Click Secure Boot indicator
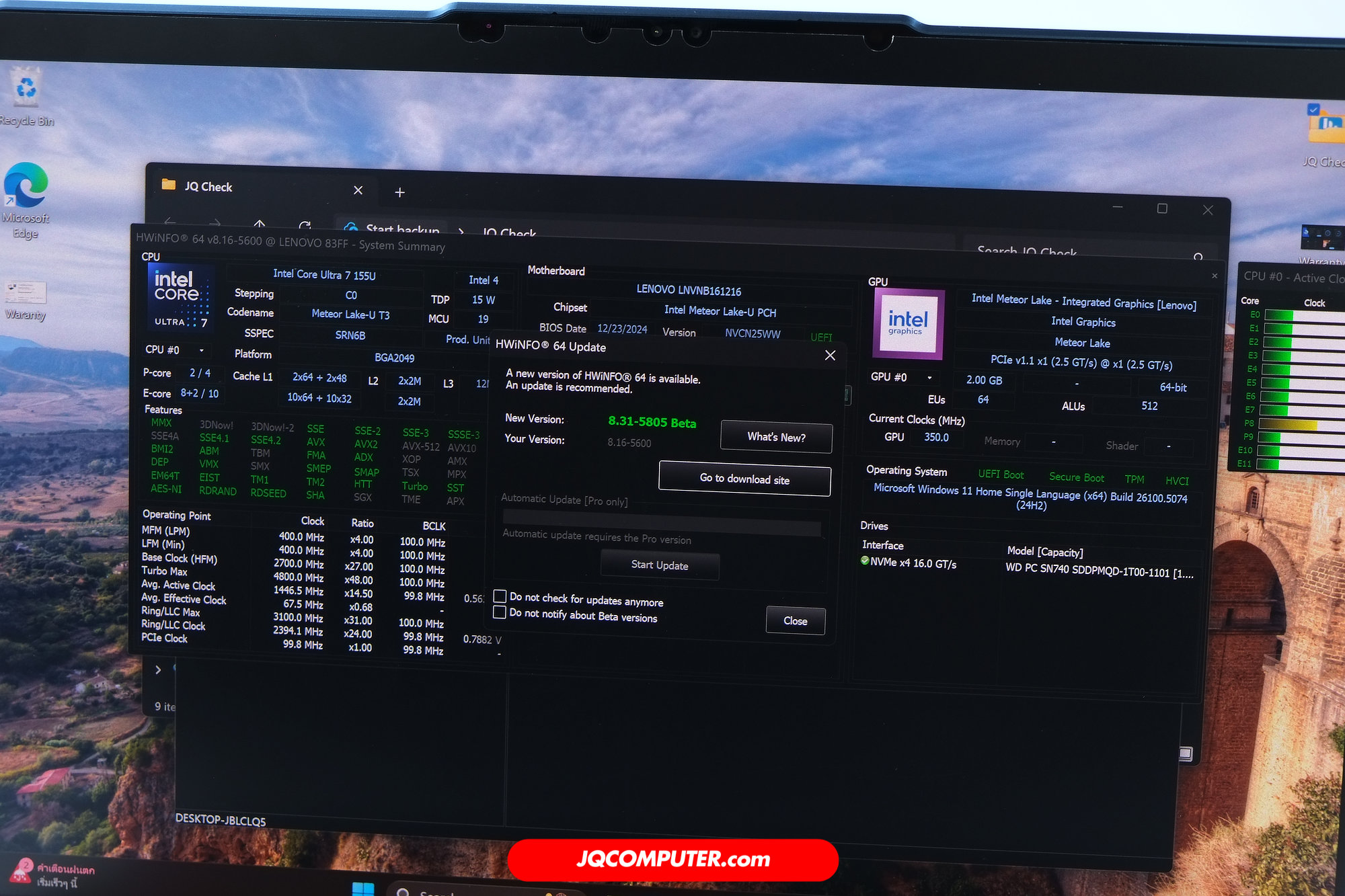Viewport: 1345px width, 896px height. click(x=1077, y=477)
